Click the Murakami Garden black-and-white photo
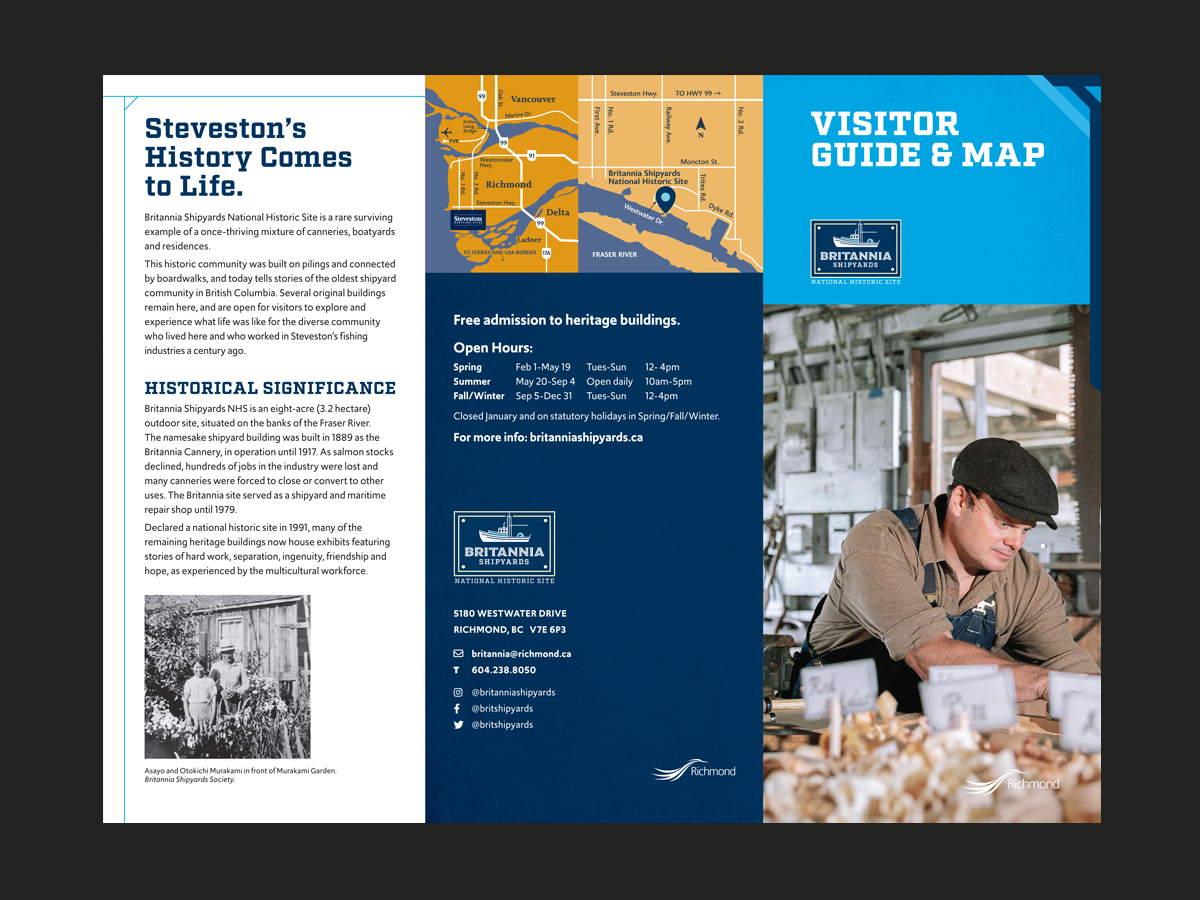Image resolution: width=1200 pixels, height=900 pixels. [227, 677]
